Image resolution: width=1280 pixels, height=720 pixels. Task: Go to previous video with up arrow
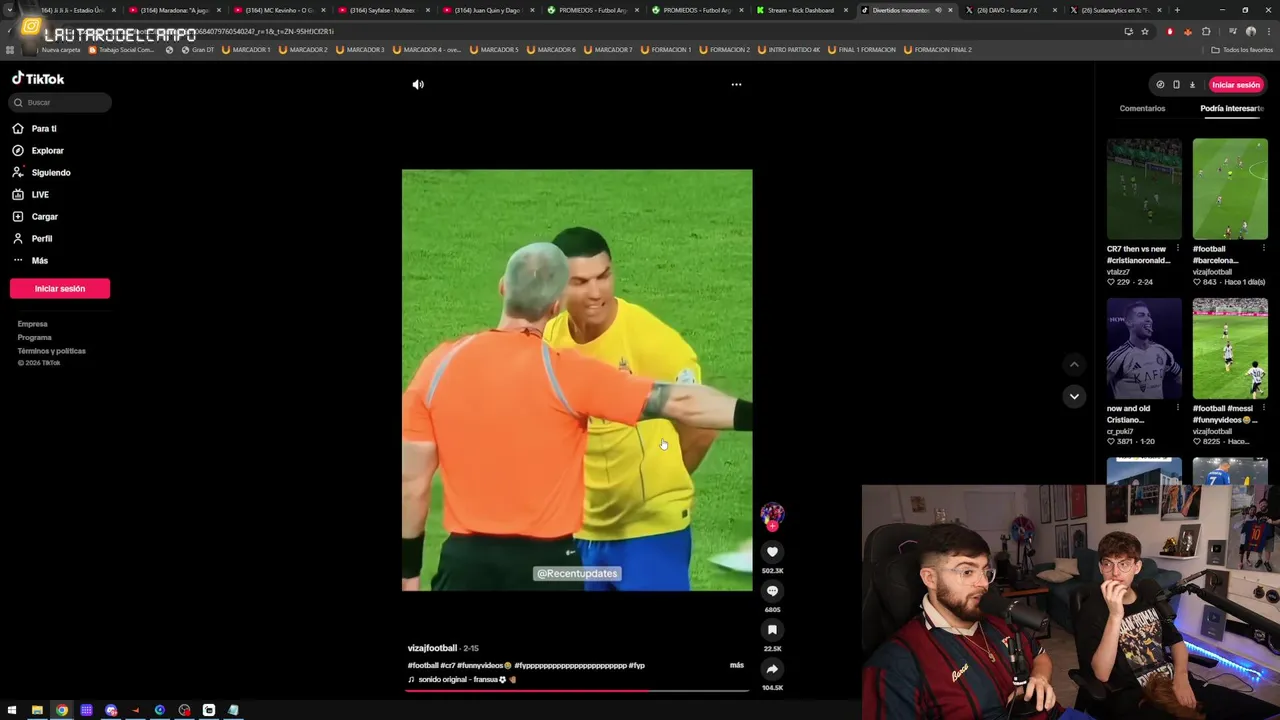pos(1074,365)
